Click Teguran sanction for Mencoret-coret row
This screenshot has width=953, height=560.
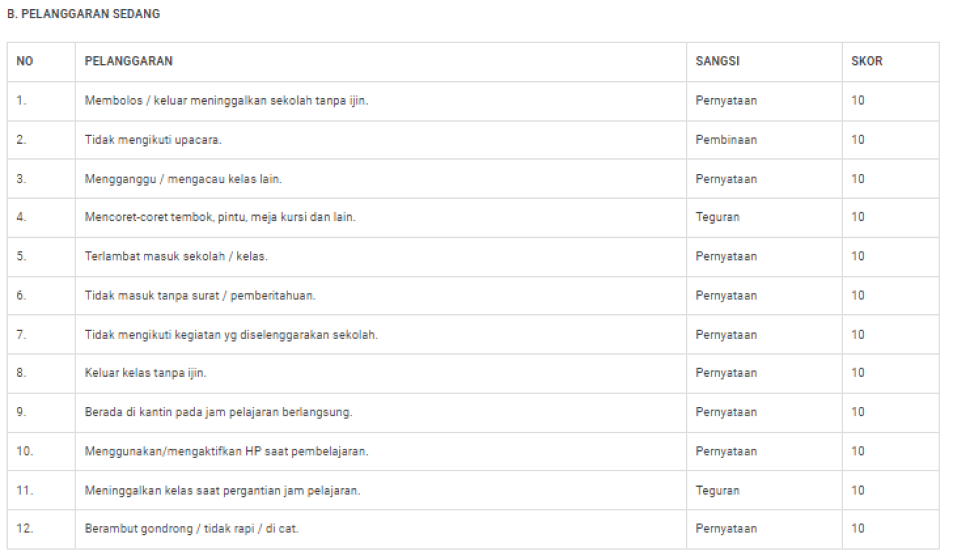tap(717, 217)
